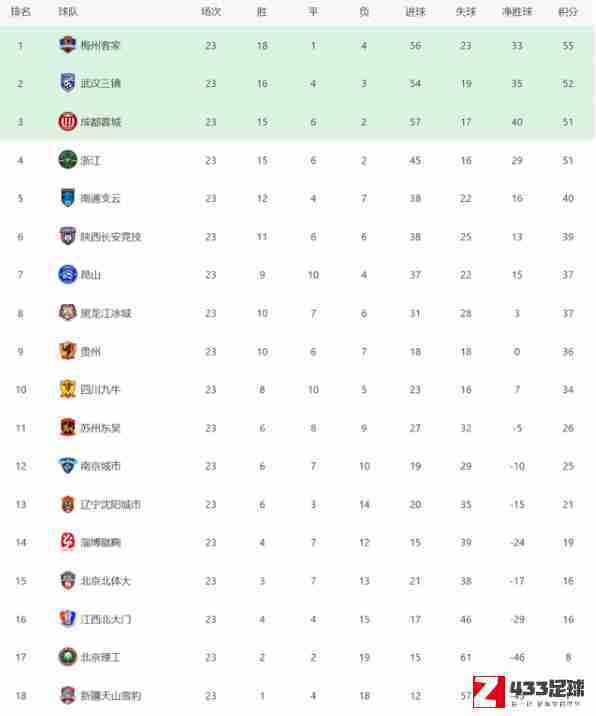Screen dimensions: 596x716
Task: Click the 积分 column header
Action: coord(568,12)
